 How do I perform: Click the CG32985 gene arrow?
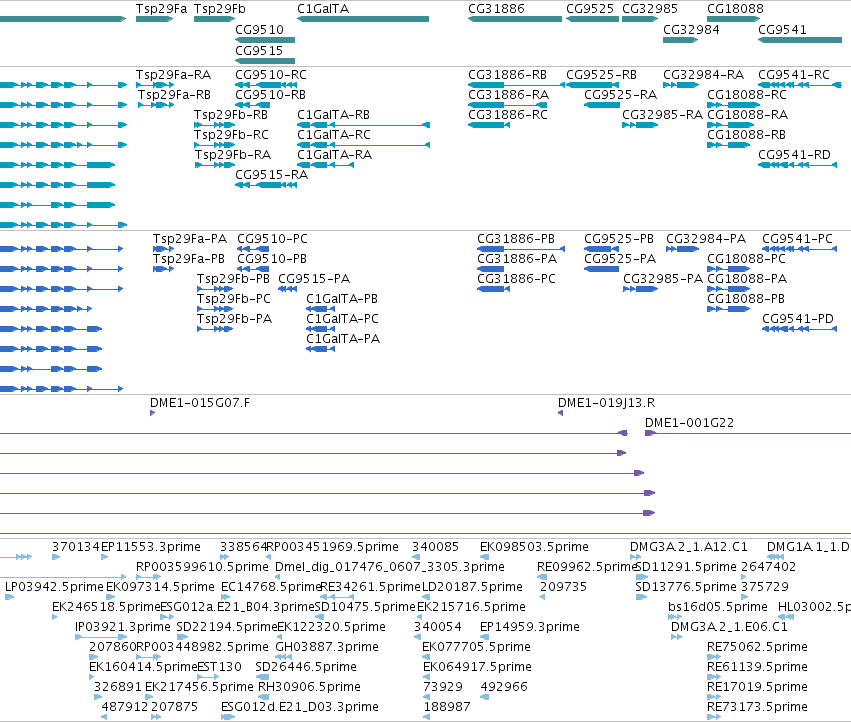coord(640,19)
